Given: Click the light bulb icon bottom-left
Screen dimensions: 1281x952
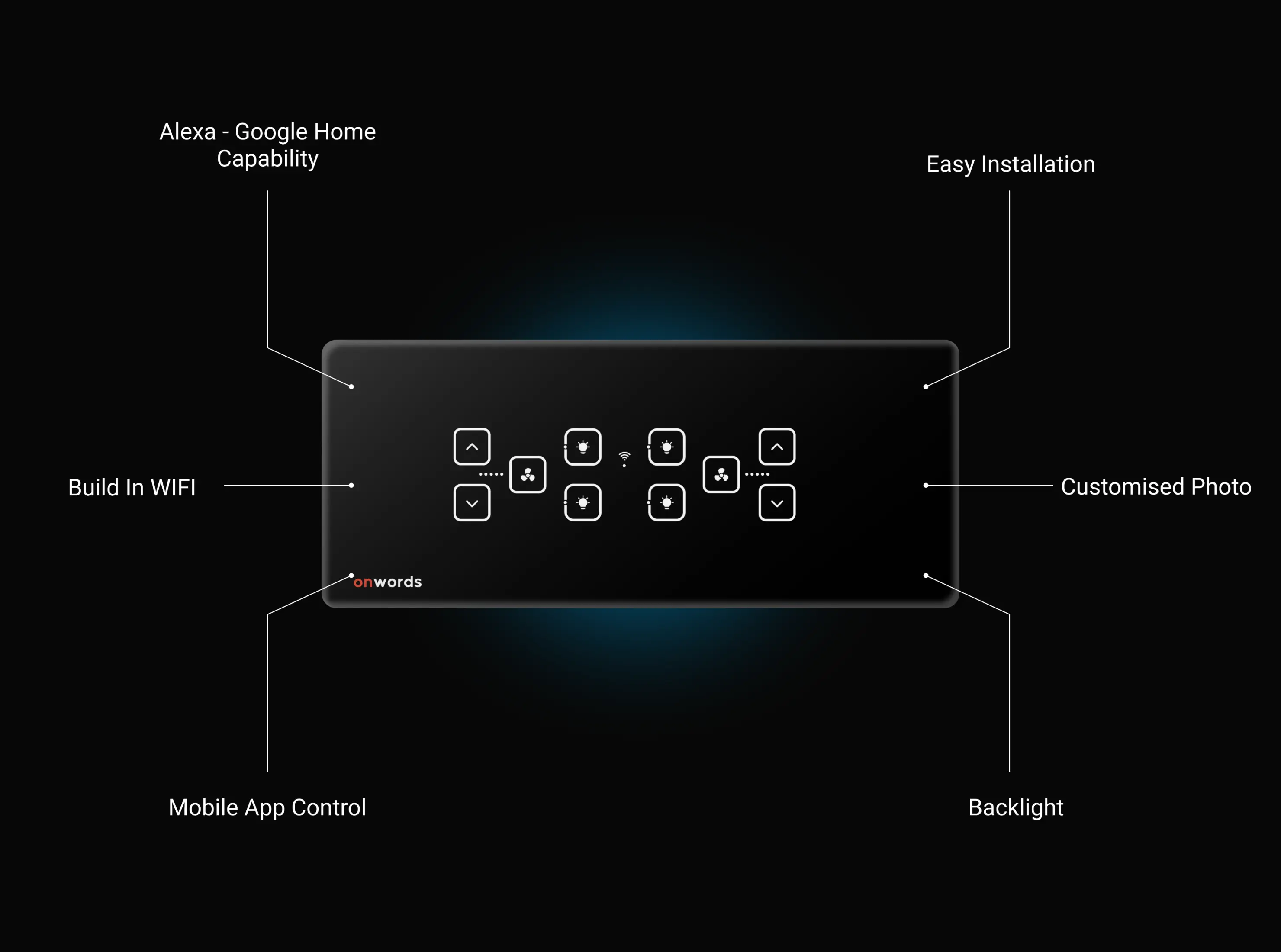Looking at the screenshot, I should click(x=580, y=502).
